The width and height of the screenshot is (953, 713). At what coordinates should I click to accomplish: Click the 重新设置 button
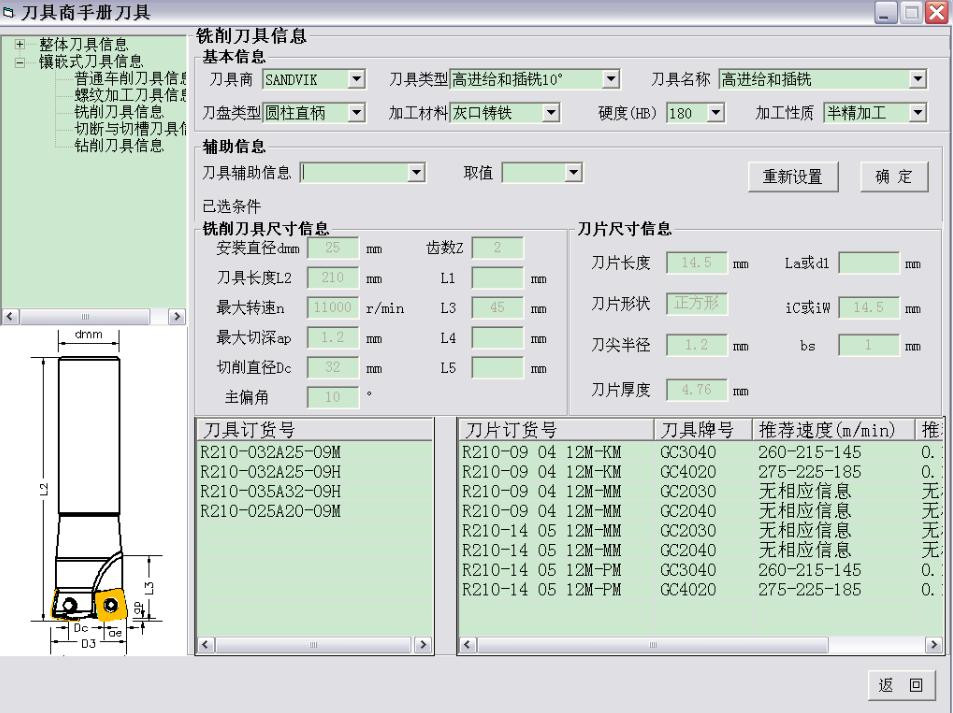pos(792,177)
